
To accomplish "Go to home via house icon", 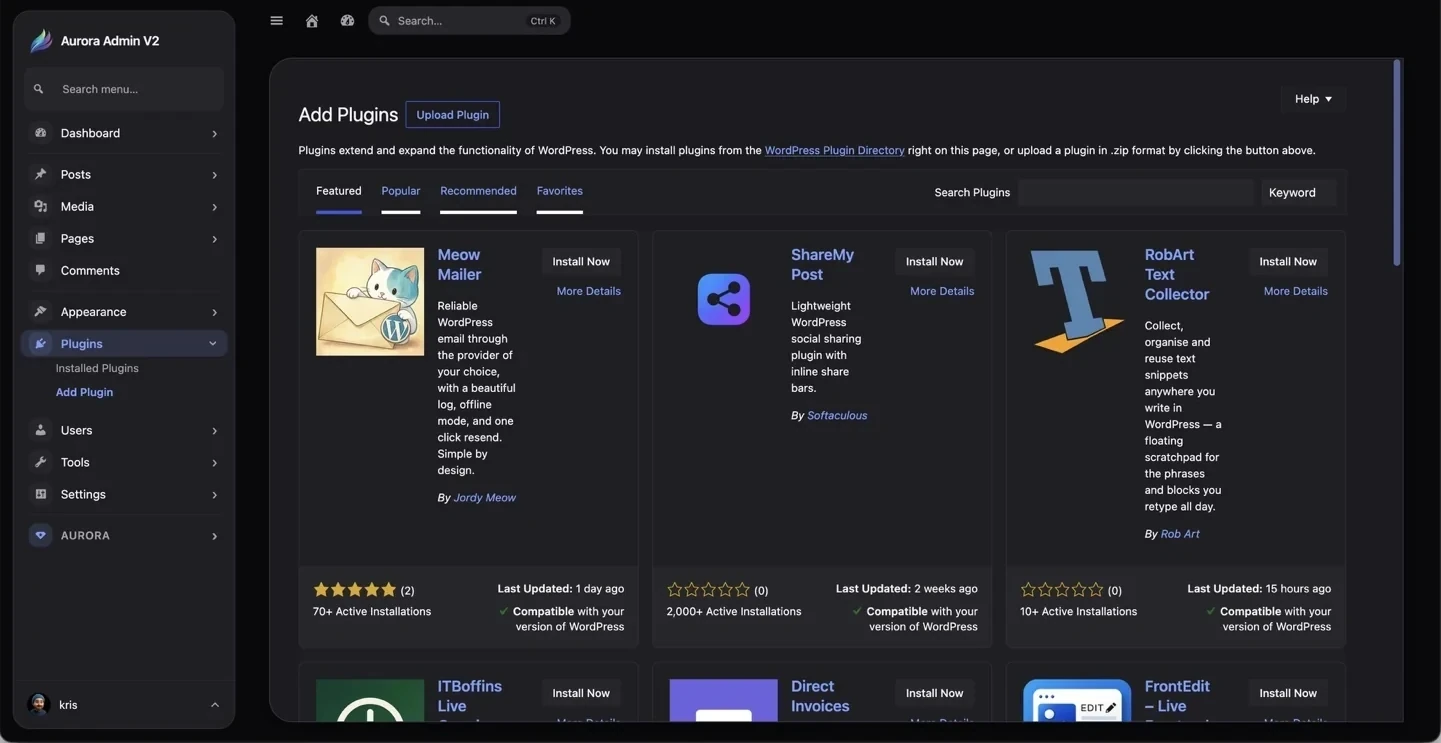I will pyautogui.click(x=312, y=21).
